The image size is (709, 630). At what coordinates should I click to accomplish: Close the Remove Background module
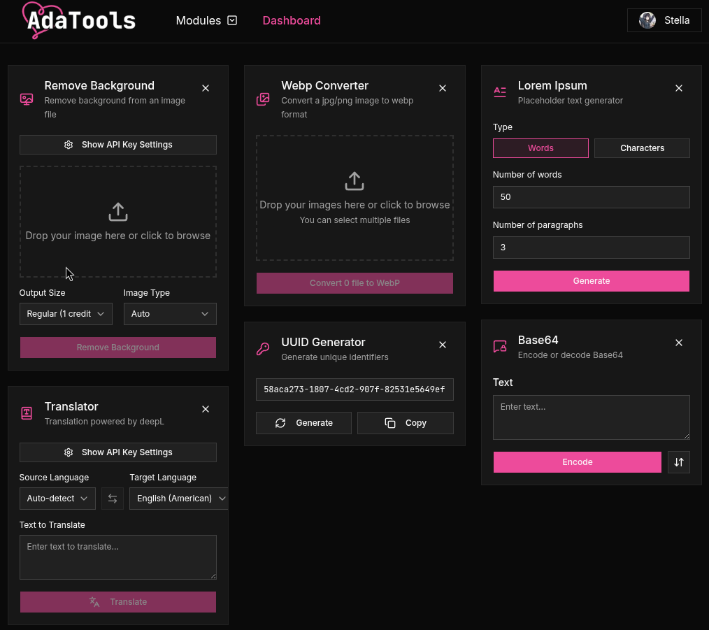206,88
